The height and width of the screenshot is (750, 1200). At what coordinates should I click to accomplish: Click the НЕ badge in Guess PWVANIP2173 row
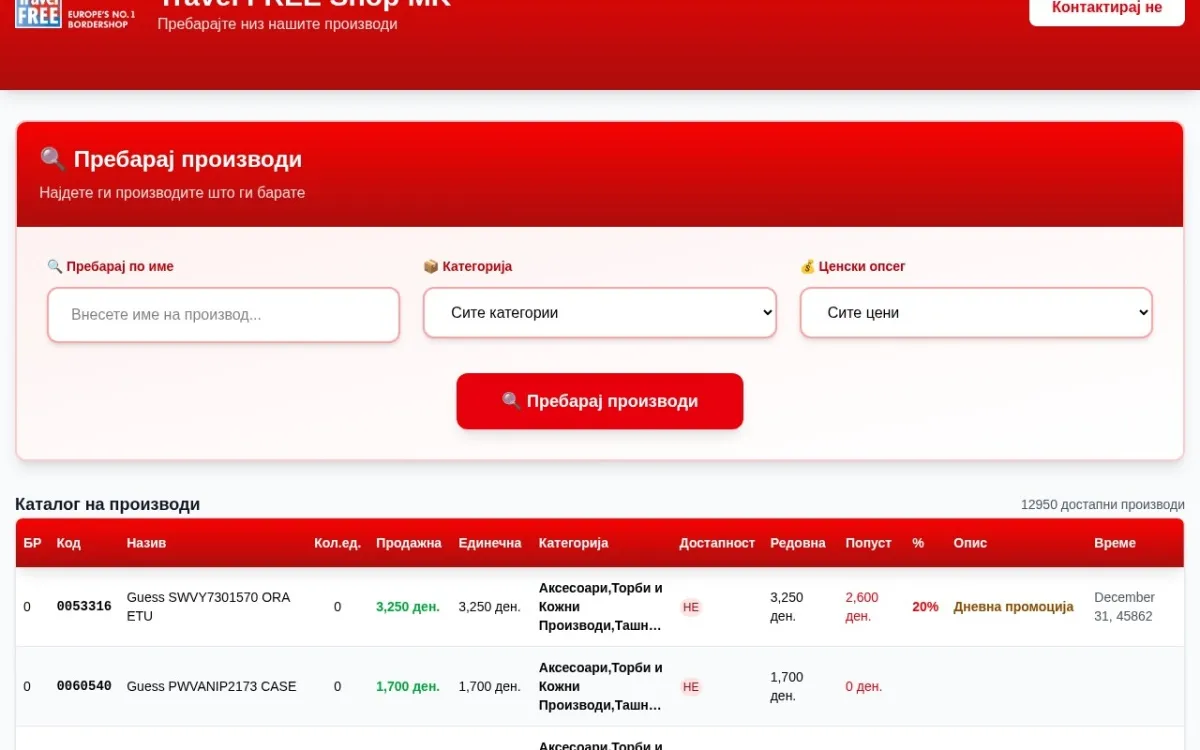pyautogui.click(x=691, y=687)
